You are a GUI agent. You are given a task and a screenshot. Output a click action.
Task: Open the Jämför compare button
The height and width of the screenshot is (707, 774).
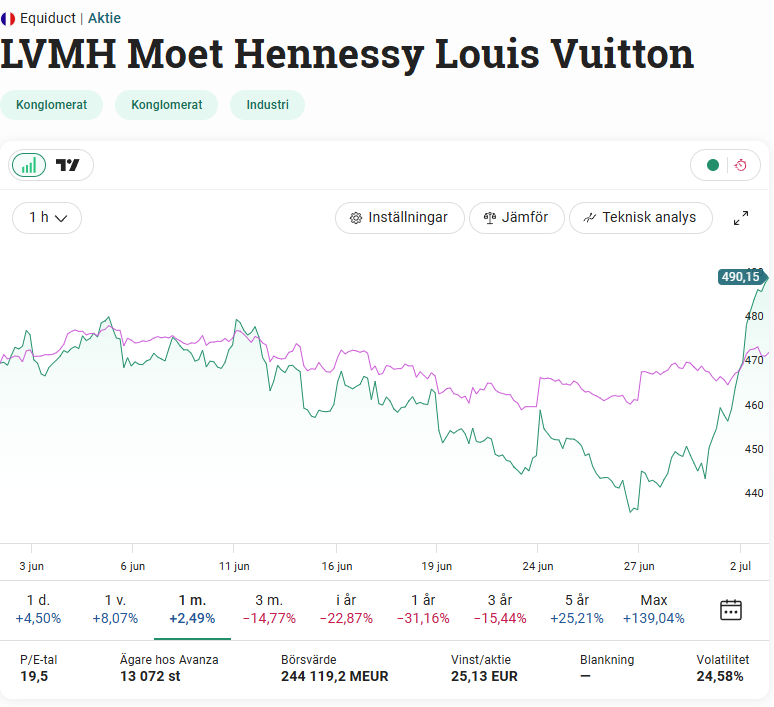(516, 218)
